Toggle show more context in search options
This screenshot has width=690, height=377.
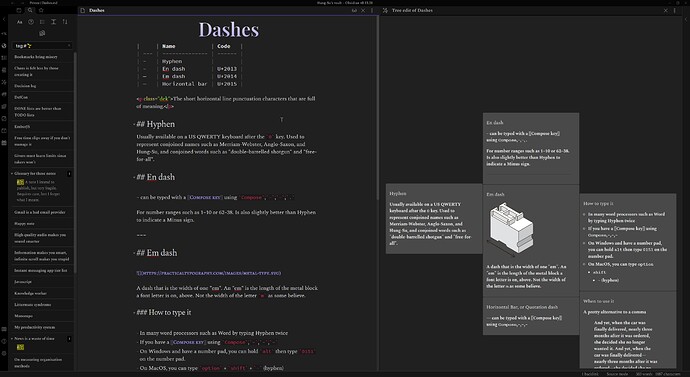53,22
